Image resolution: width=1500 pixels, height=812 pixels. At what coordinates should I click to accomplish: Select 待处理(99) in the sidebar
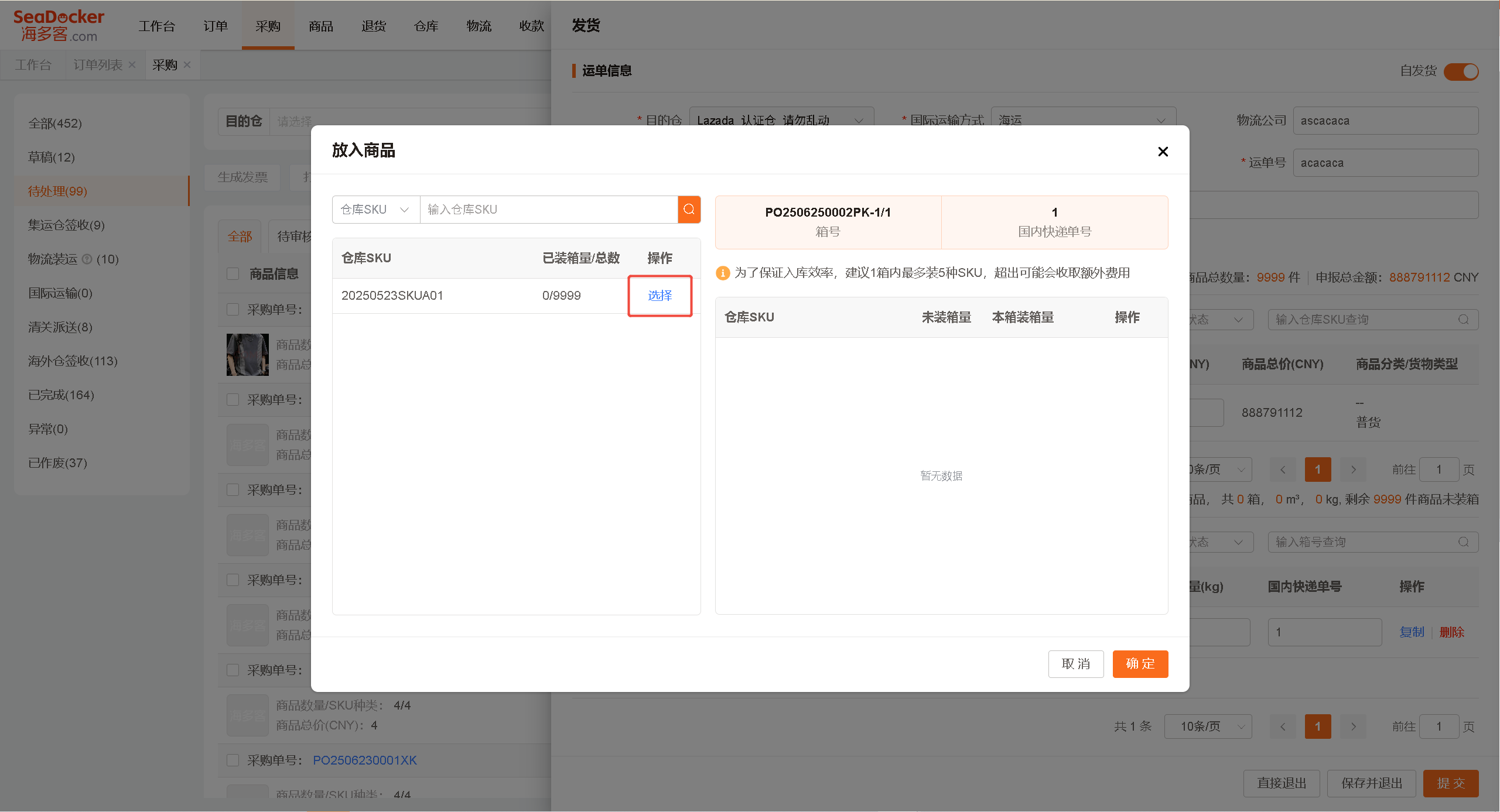(101, 191)
